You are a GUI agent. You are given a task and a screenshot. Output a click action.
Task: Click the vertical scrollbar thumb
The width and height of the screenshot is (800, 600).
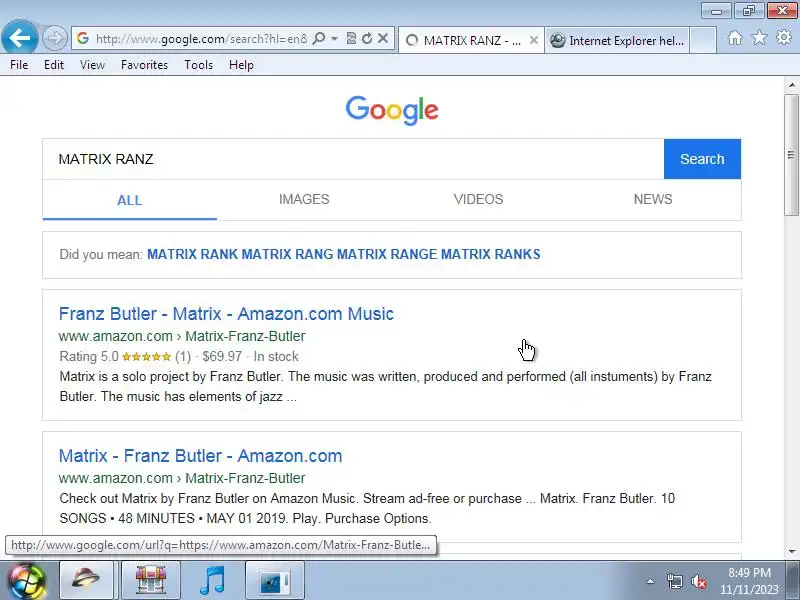click(792, 155)
